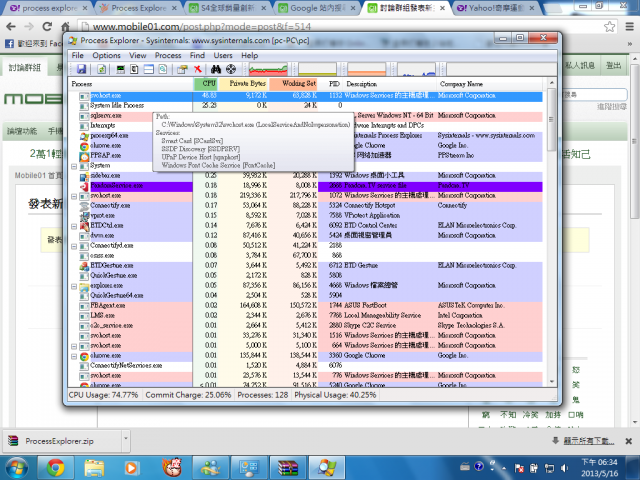The height and width of the screenshot is (480, 640).
Task: Sort by the Working Set column header
Action: tap(293, 84)
